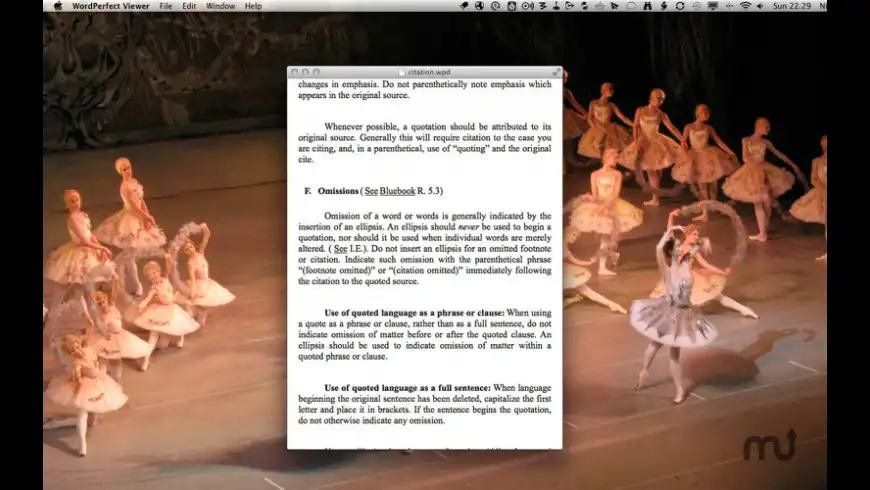Click the citation.wpd document proxy icon

[402, 72]
